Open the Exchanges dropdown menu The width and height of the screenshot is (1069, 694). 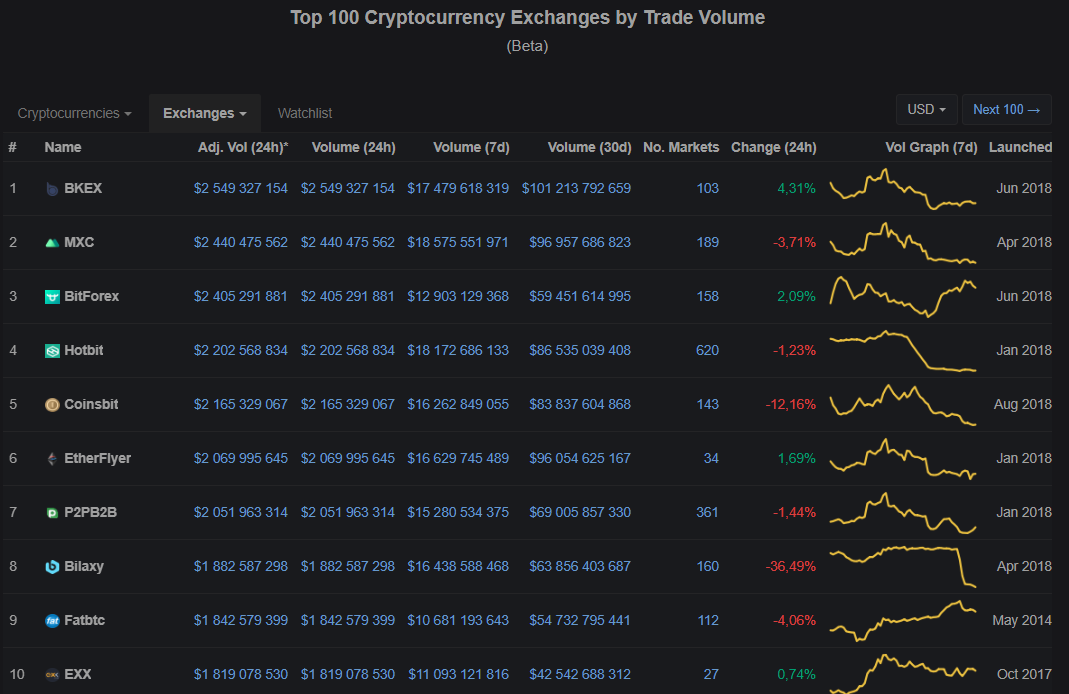pyautogui.click(x=204, y=113)
